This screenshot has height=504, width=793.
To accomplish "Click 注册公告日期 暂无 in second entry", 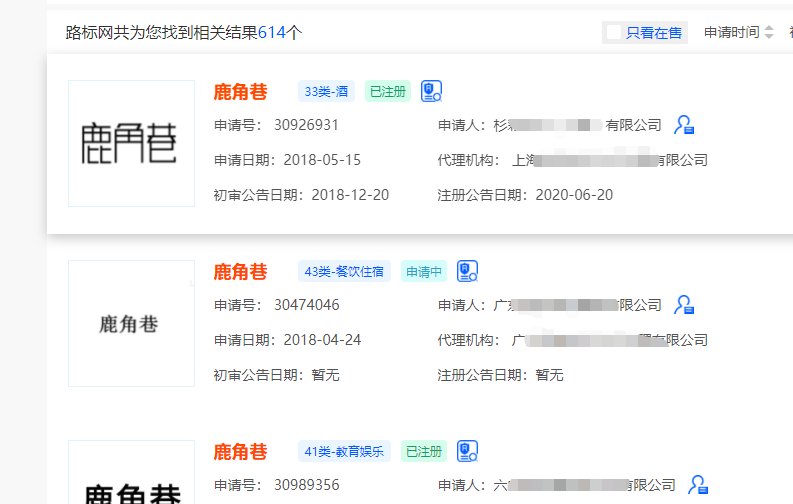I will point(549,375).
